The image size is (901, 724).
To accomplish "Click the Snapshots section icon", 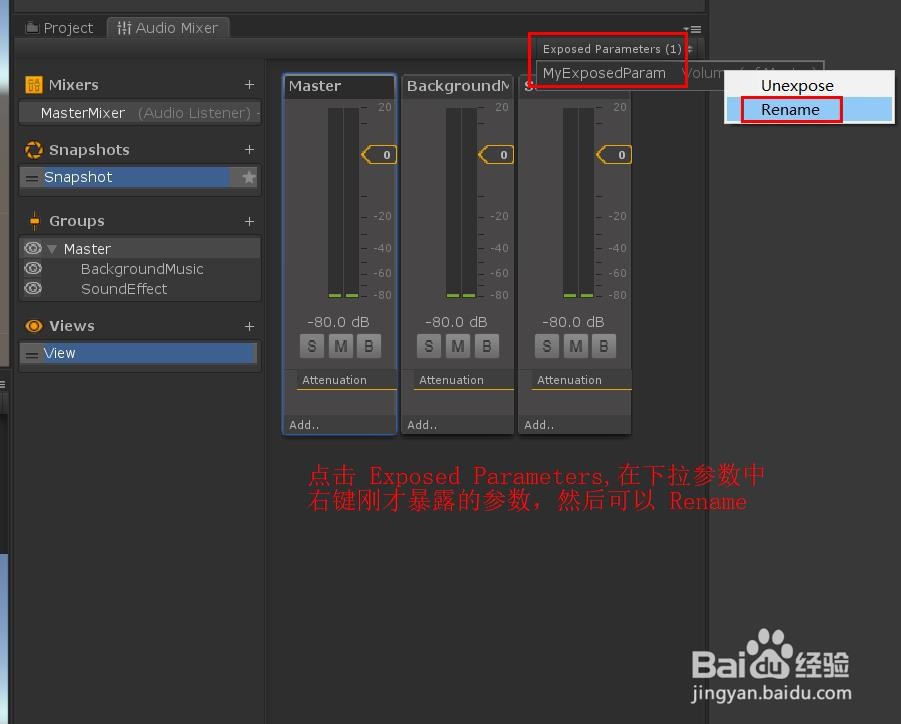I will (x=34, y=150).
